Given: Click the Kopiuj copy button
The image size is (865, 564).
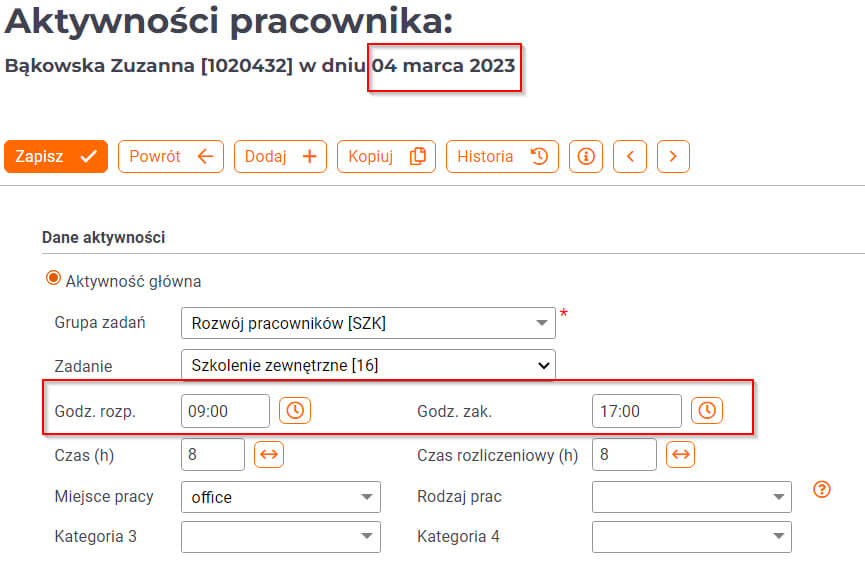Looking at the screenshot, I should click(386, 156).
